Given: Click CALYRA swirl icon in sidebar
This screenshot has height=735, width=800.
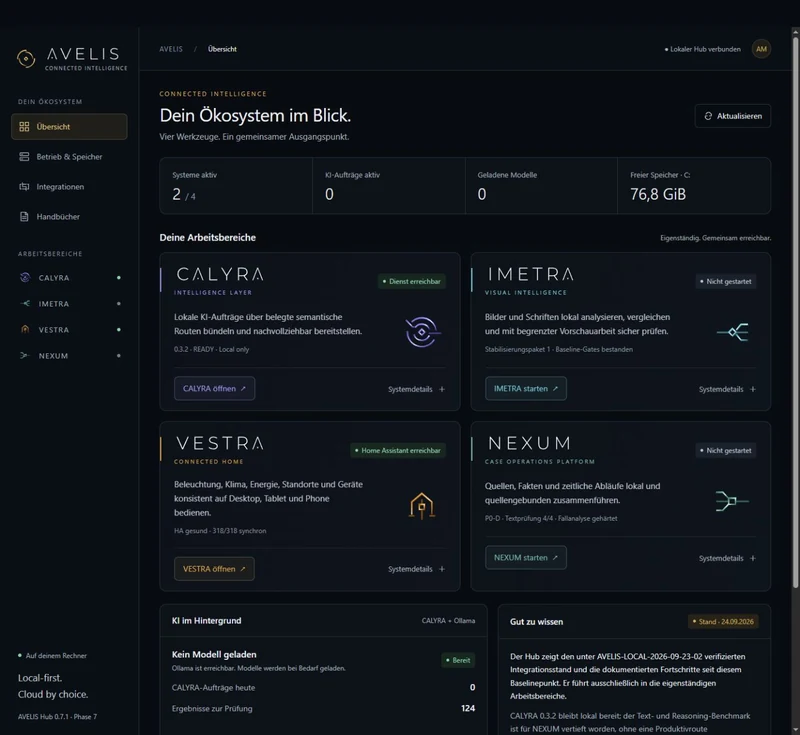Looking at the screenshot, I should tap(24, 277).
